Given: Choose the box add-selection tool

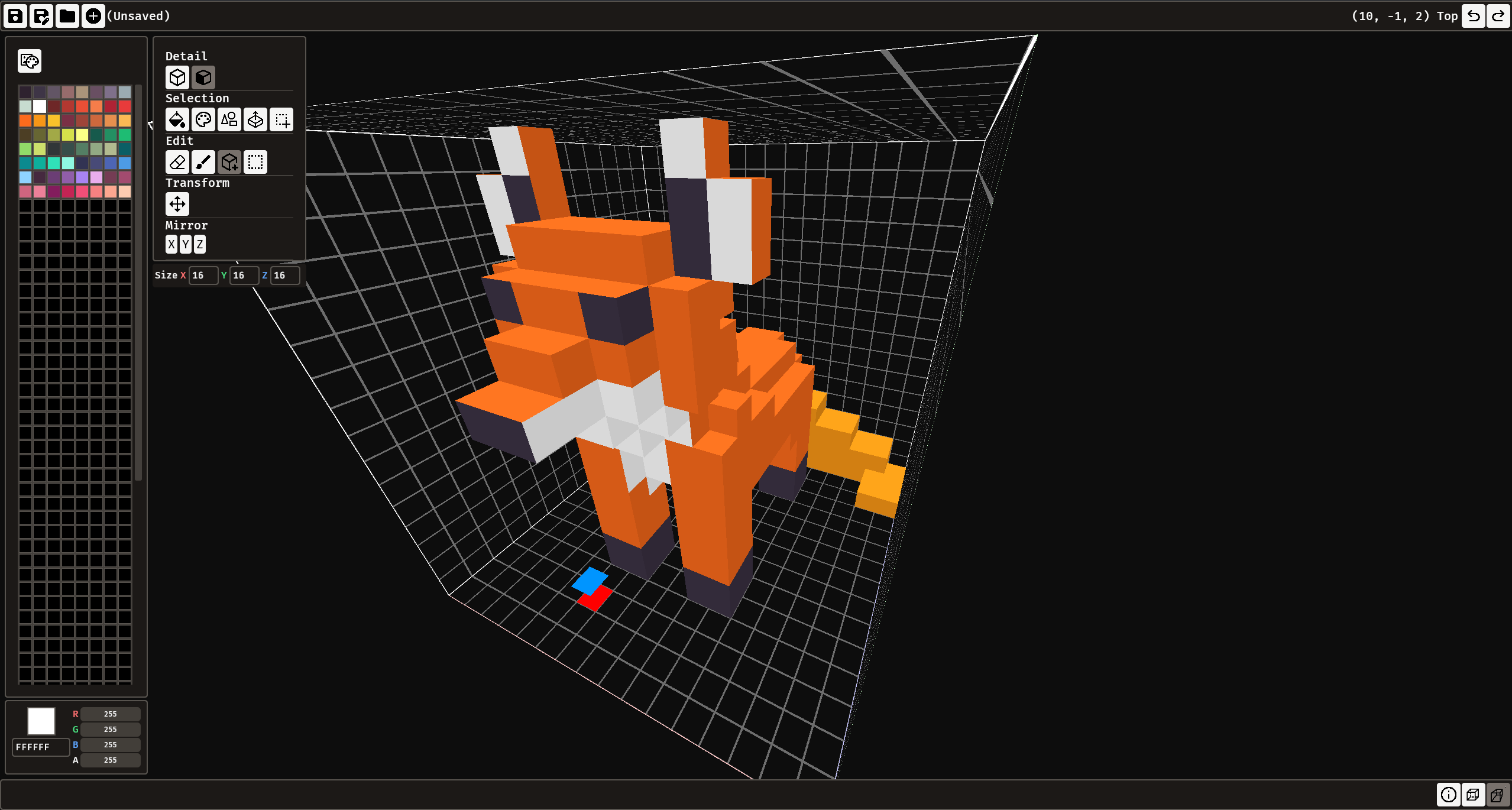Looking at the screenshot, I should (281, 119).
